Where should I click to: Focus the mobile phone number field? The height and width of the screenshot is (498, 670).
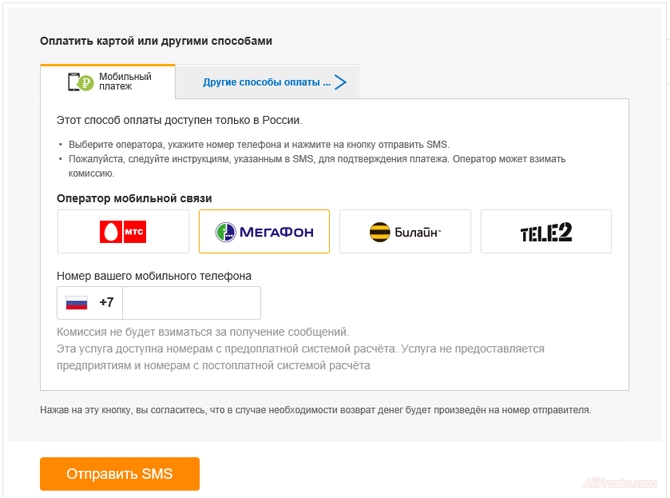click(x=190, y=302)
